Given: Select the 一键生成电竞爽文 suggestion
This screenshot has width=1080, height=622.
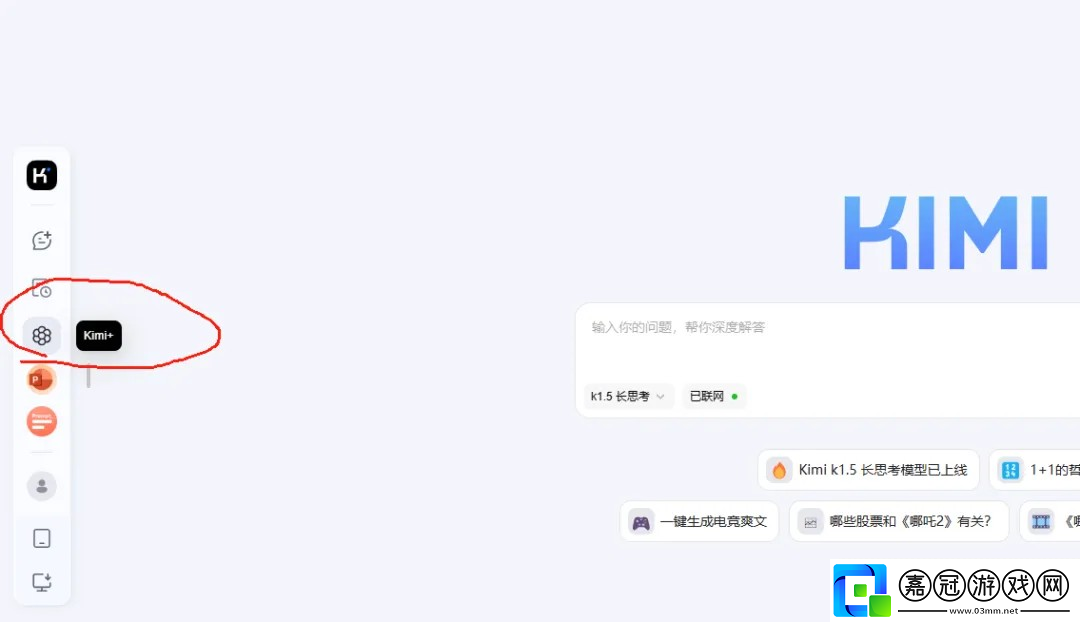Looking at the screenshot, I should (x=699, y=521).
